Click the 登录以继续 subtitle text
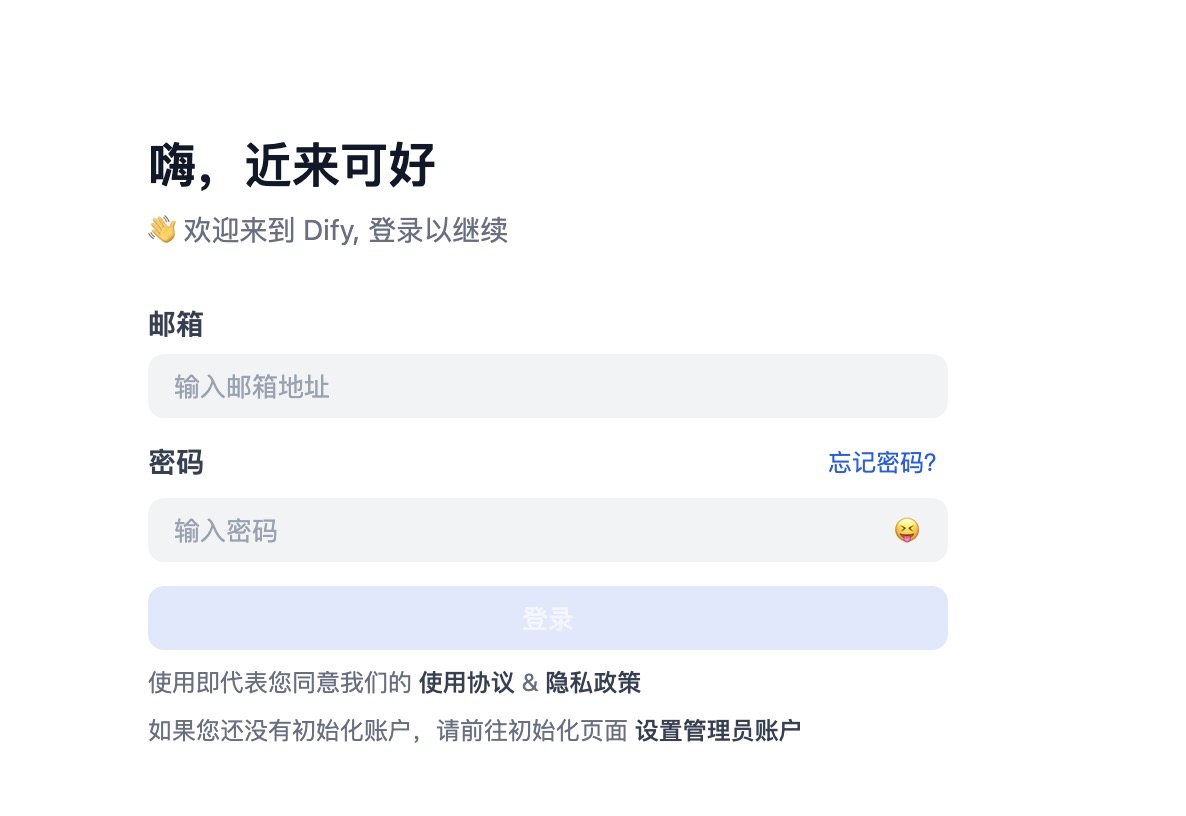 click(x=438, y=231)
